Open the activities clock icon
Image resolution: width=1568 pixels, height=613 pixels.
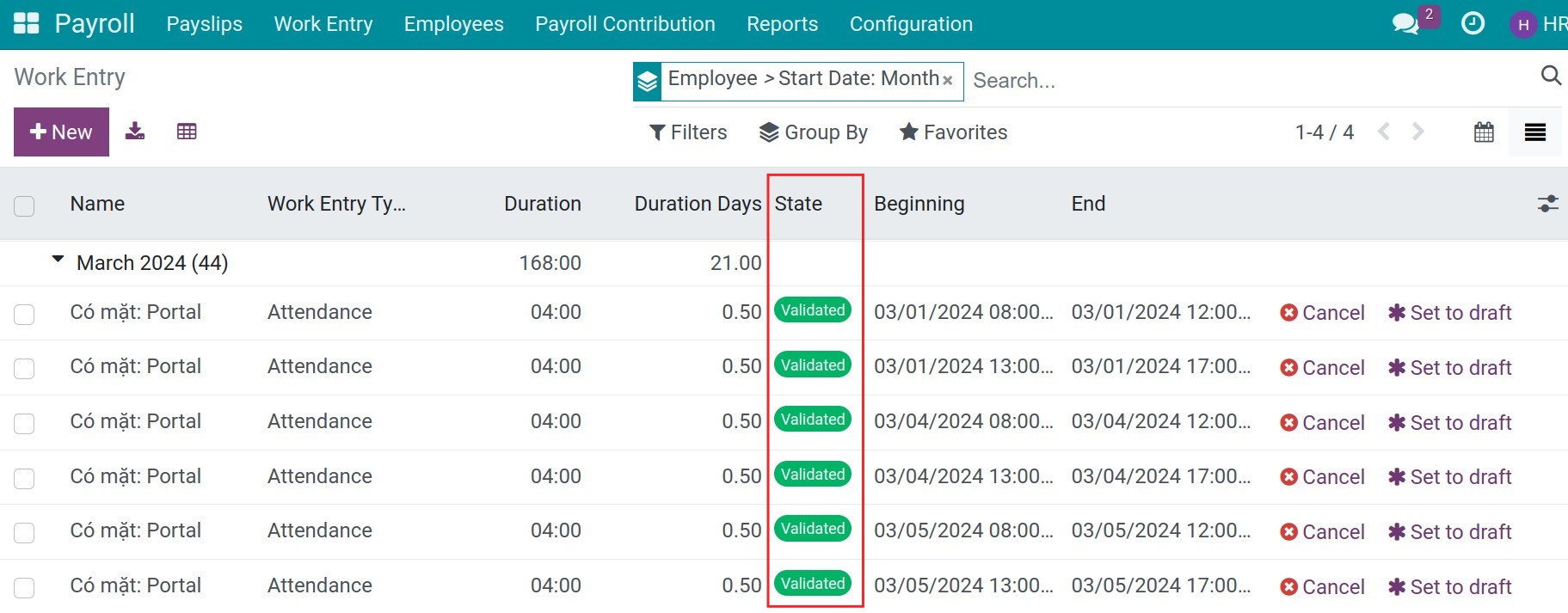(x=1473, y=24)
